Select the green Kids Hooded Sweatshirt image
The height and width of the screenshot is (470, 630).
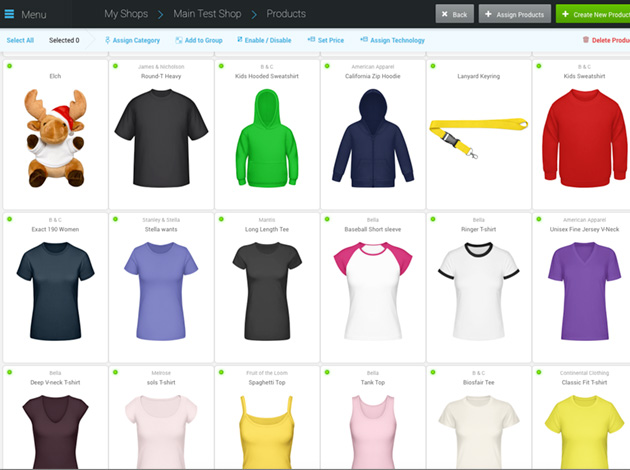(267, 138)
